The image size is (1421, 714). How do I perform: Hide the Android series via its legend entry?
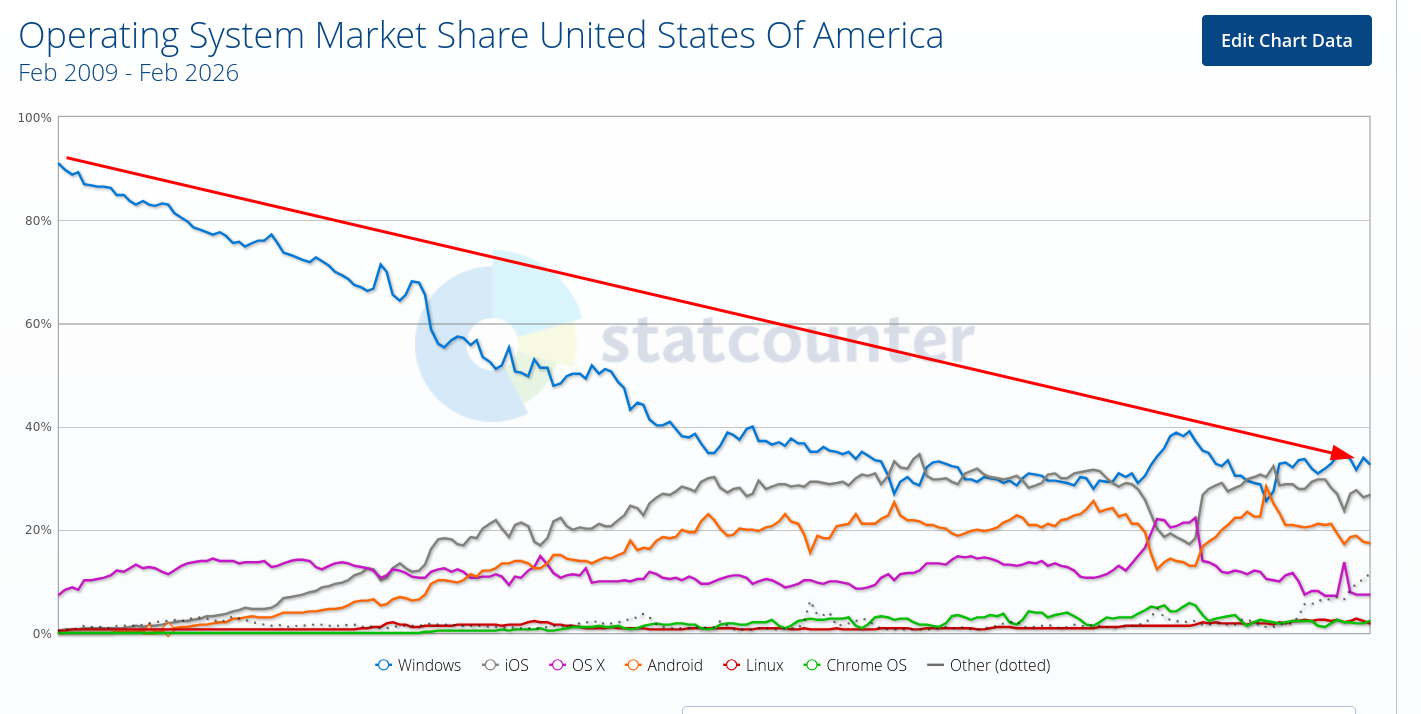click(x=664, y=665)
